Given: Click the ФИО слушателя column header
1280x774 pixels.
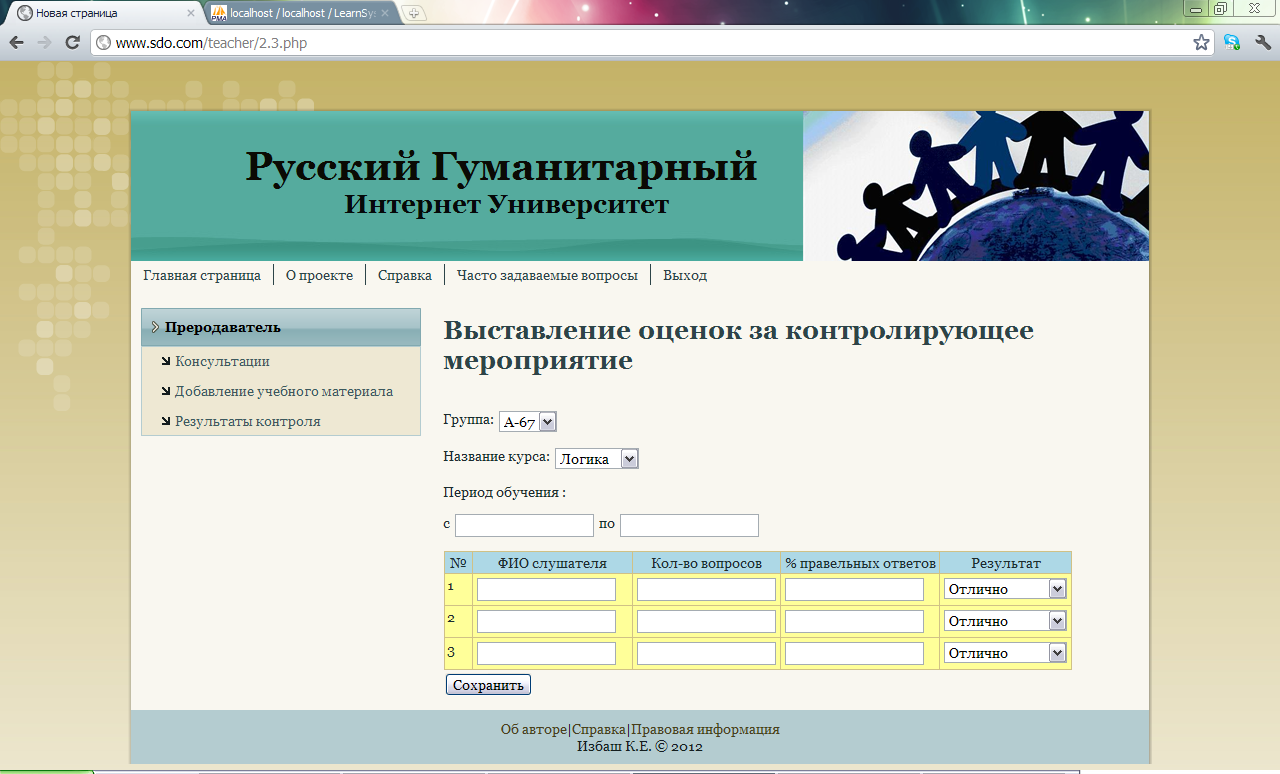Looking at the screenshot, I should pyautogui.click(x=552, y=563).
